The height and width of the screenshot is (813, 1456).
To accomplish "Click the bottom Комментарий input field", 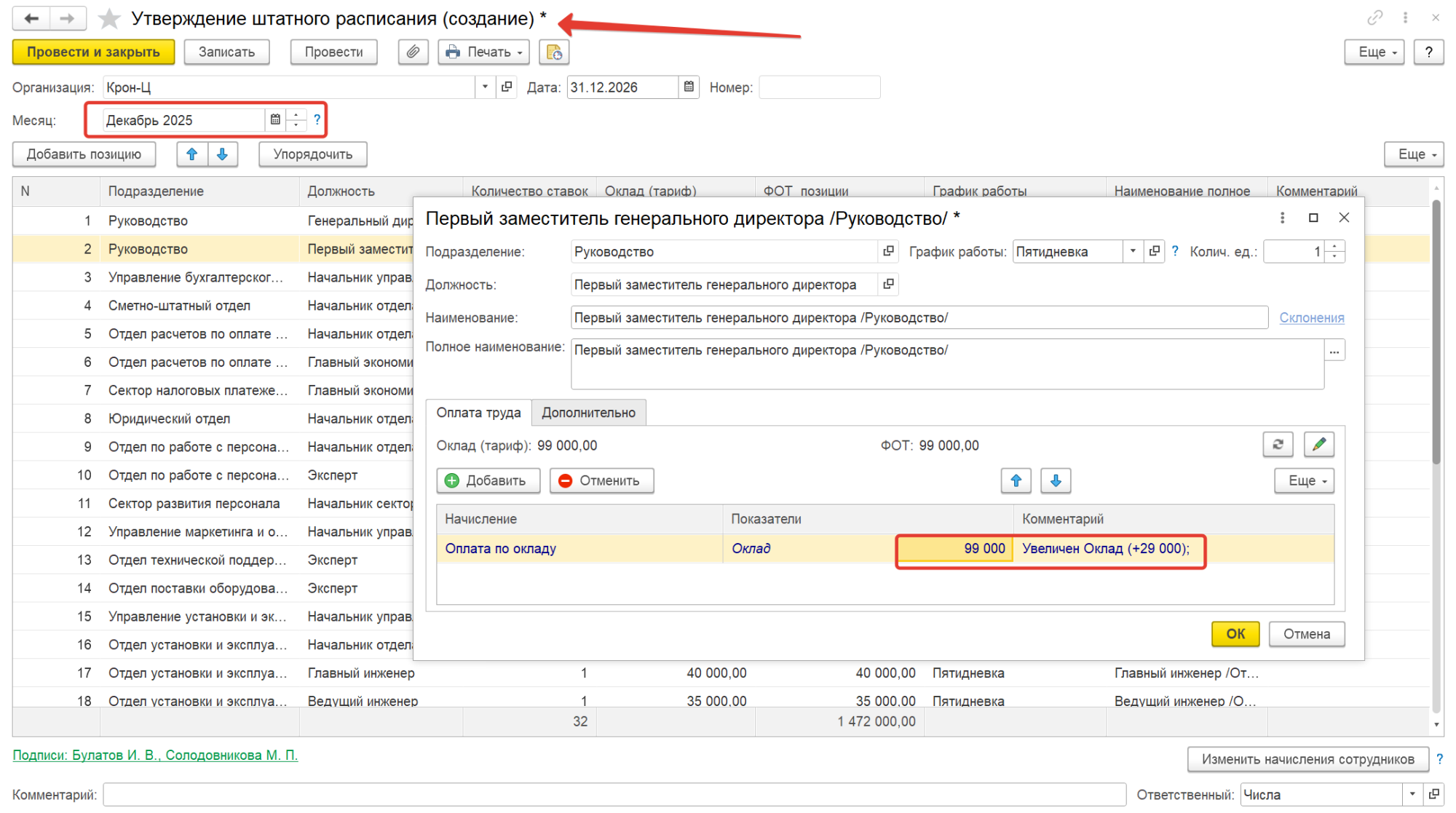I will point(614,794).
